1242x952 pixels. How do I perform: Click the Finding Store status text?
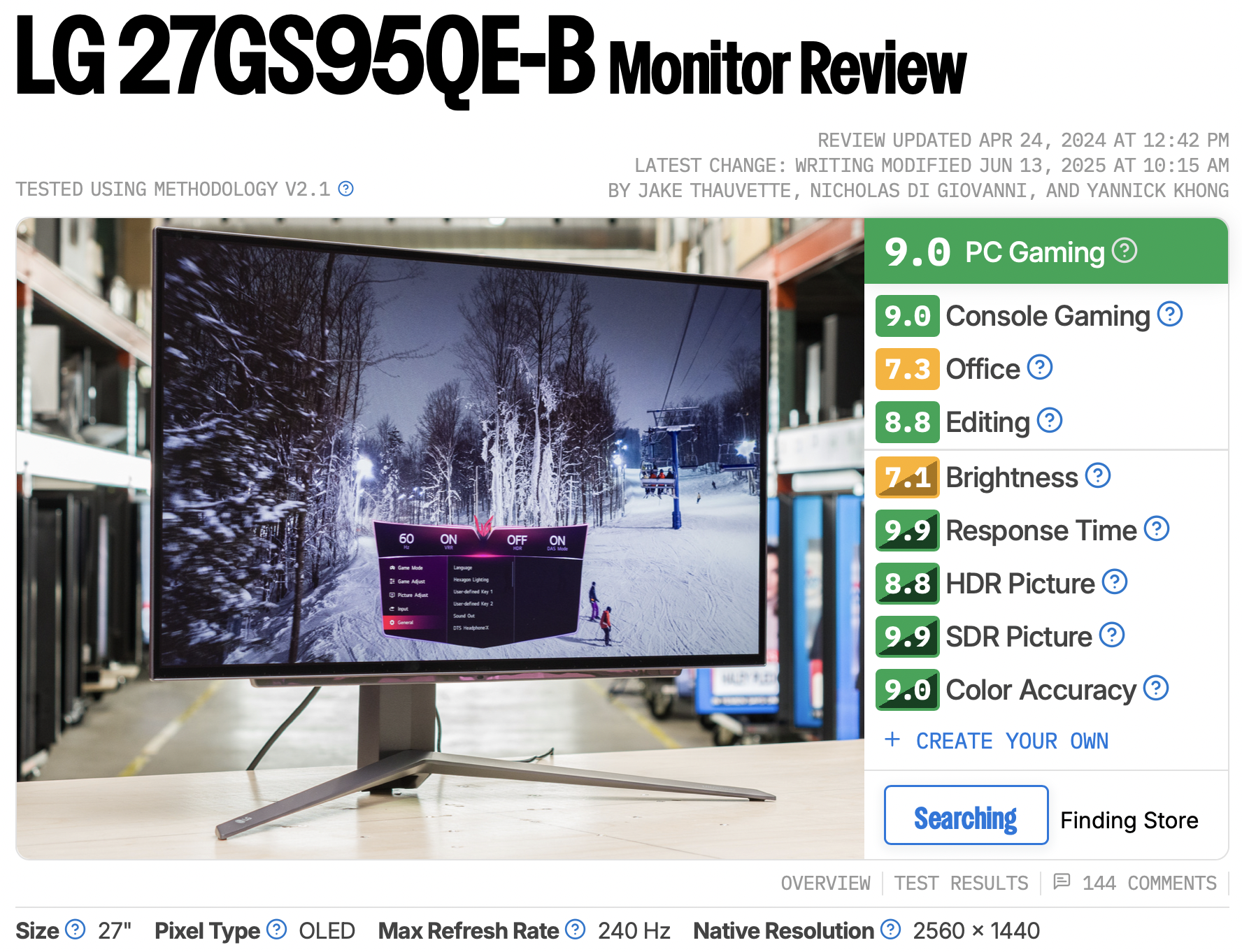pos(1129,820)
